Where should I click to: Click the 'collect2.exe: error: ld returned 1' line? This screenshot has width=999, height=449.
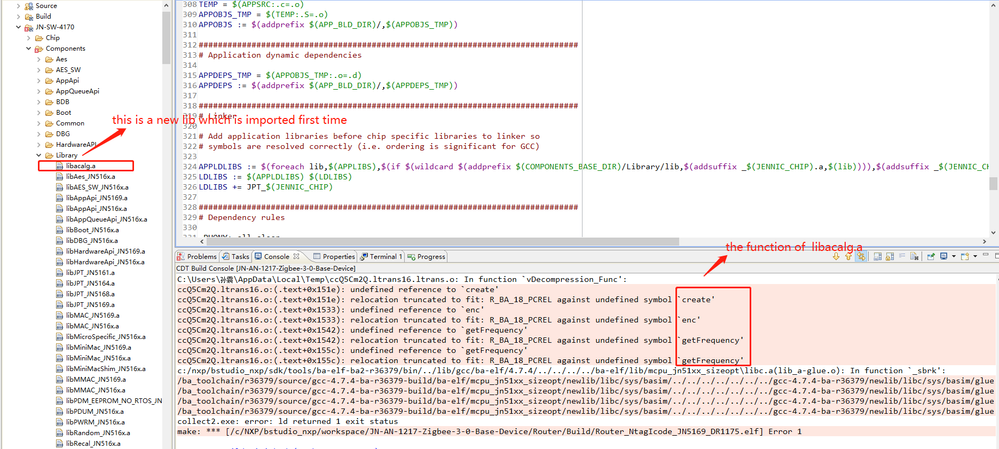point(288,422)
